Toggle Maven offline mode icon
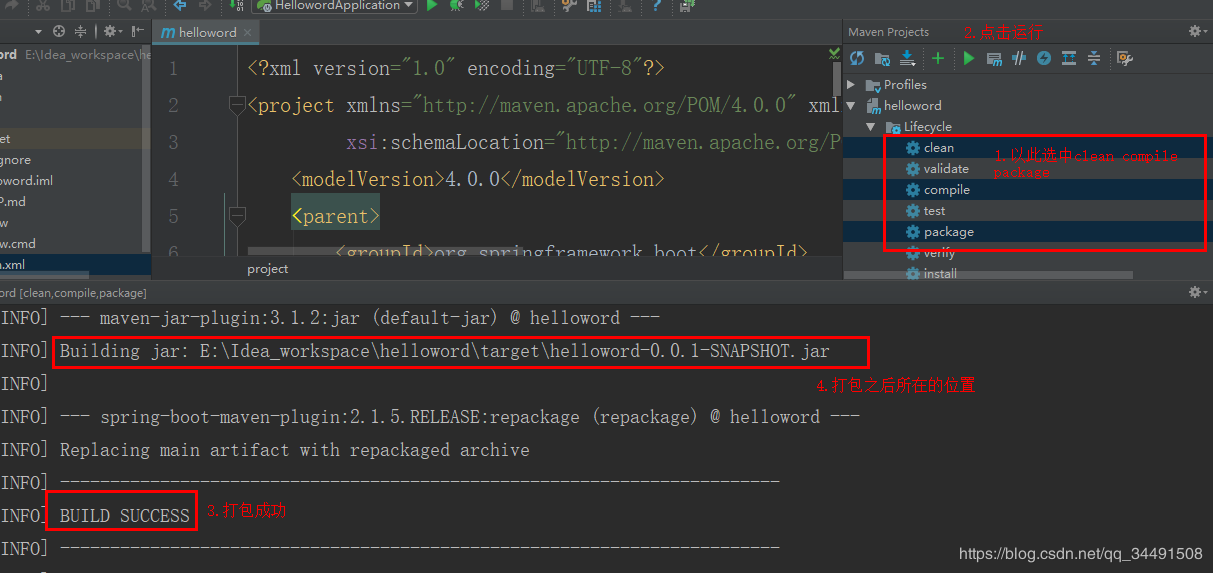The height and width of the screenshot is (573, 1213). pos(1019,58)
